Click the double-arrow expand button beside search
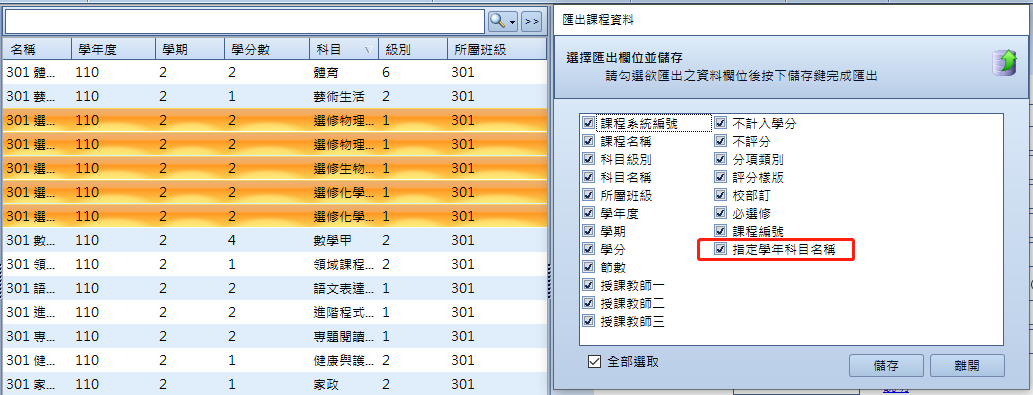The width and height of the screenshot is (1033, 395). click(x=532, y=22)
